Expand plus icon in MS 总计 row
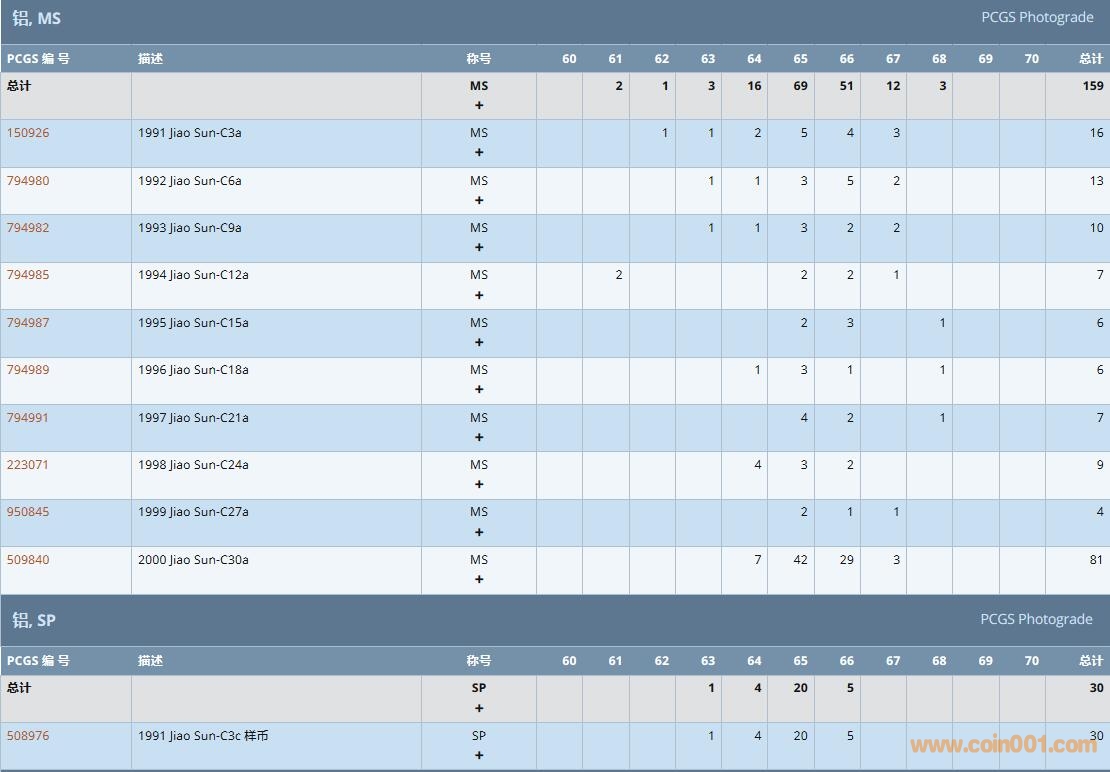Screen dimensions: 1110x772 point(479,106)
